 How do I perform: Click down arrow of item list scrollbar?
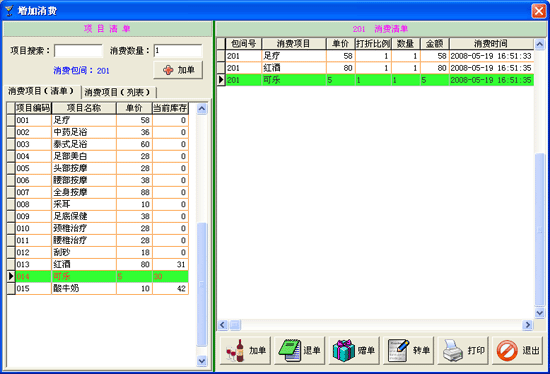202,361
